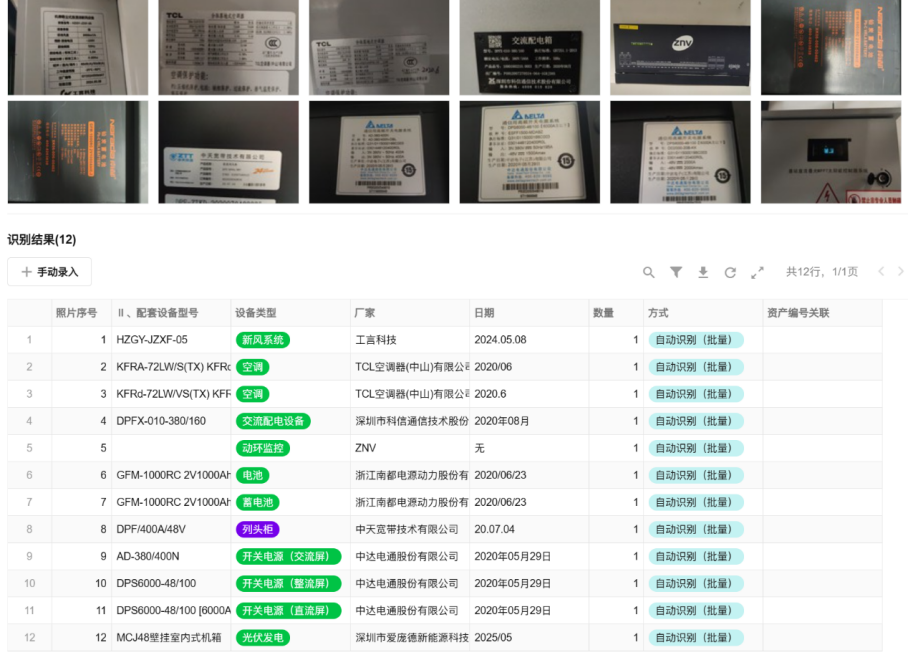Download the recognition results table
The image size is (908, 655).
703,272
